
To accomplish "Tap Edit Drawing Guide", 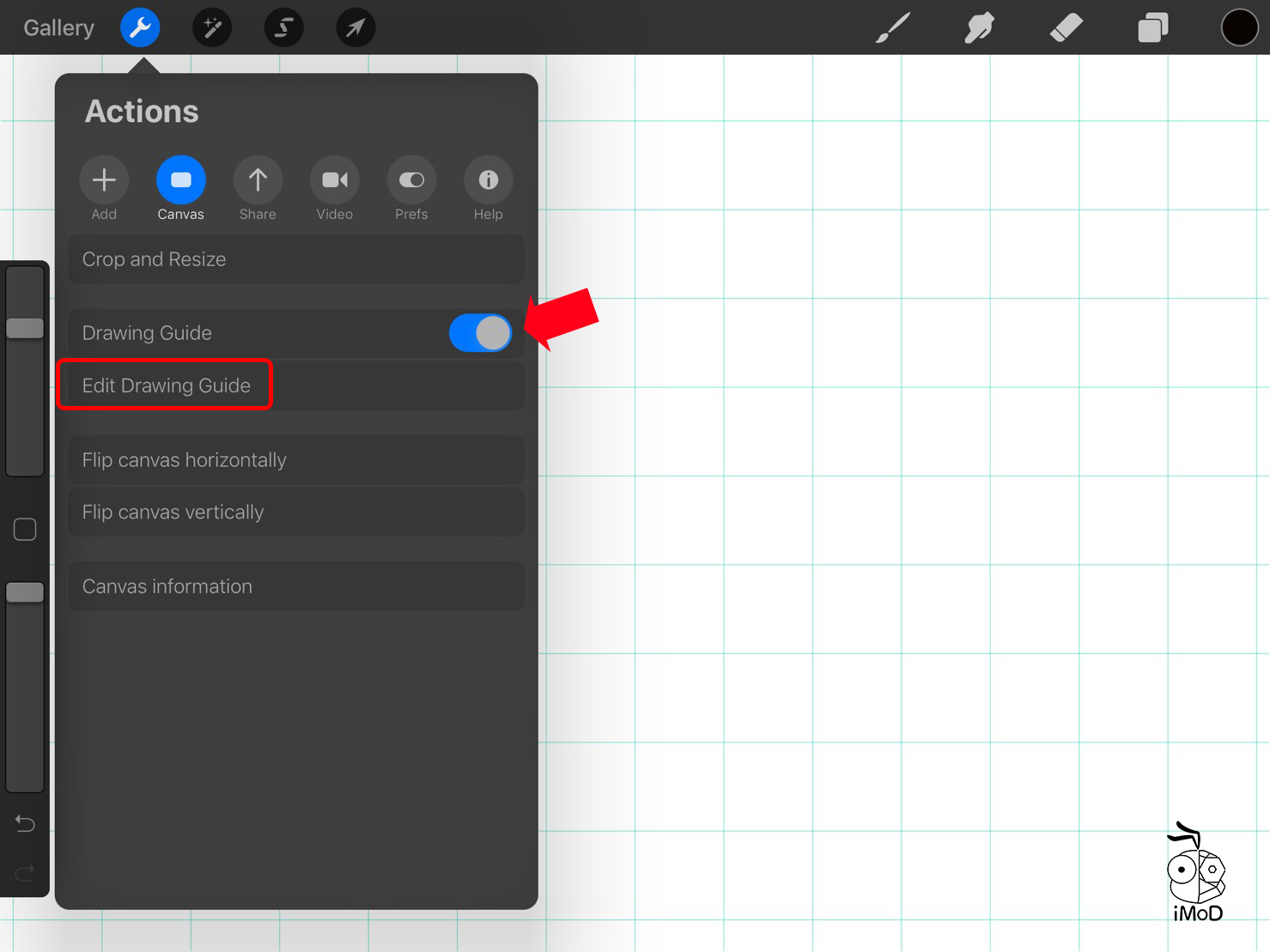I will [x=167, y=385].
